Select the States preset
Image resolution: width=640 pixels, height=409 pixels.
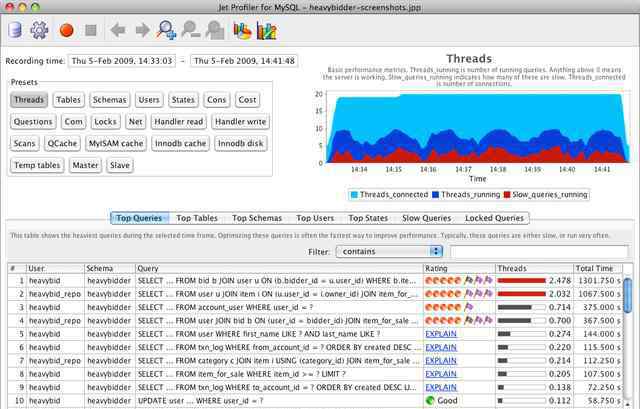(x=183, y=100)
